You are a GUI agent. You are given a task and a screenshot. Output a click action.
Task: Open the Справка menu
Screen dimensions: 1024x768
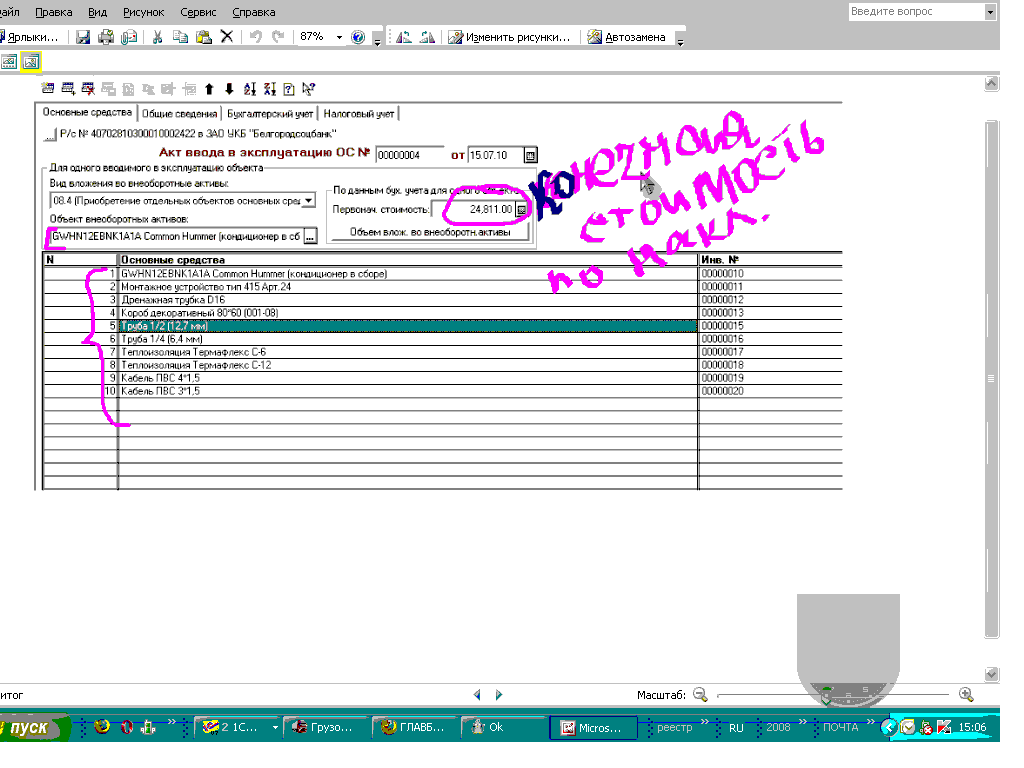coord(253,12)
